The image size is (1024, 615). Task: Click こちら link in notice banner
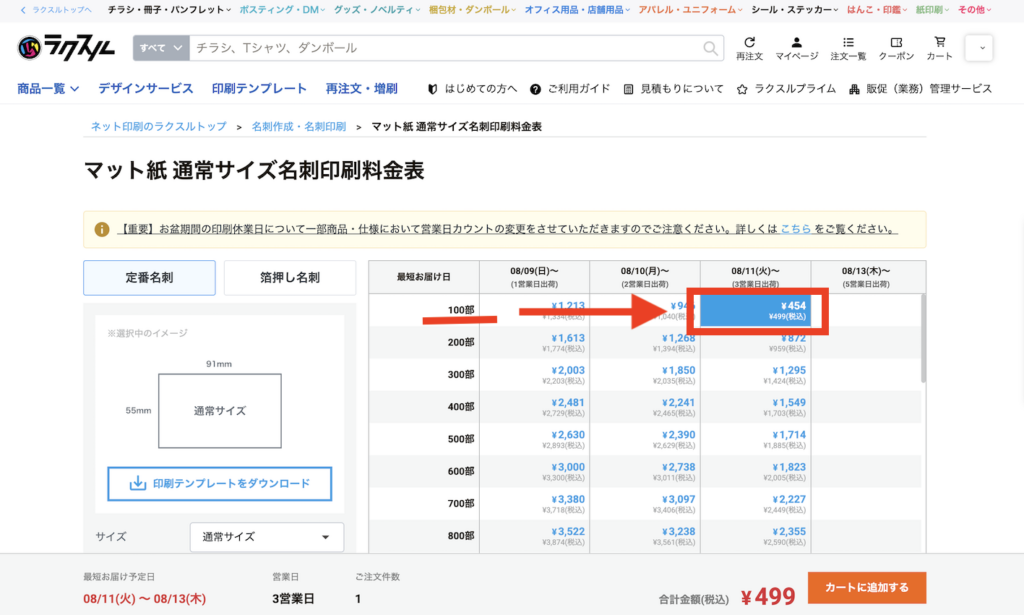(795, 229)
